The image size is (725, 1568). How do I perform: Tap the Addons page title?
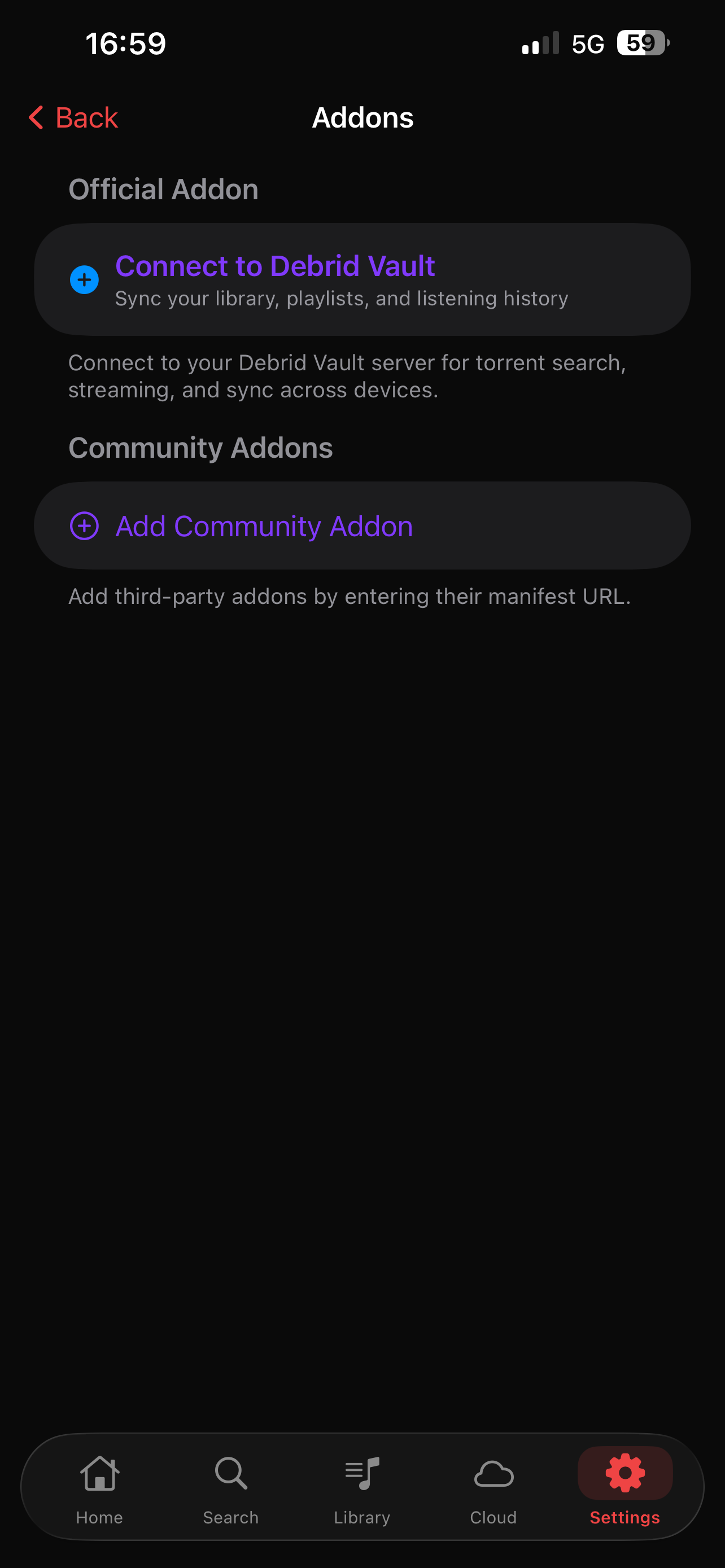363,117
